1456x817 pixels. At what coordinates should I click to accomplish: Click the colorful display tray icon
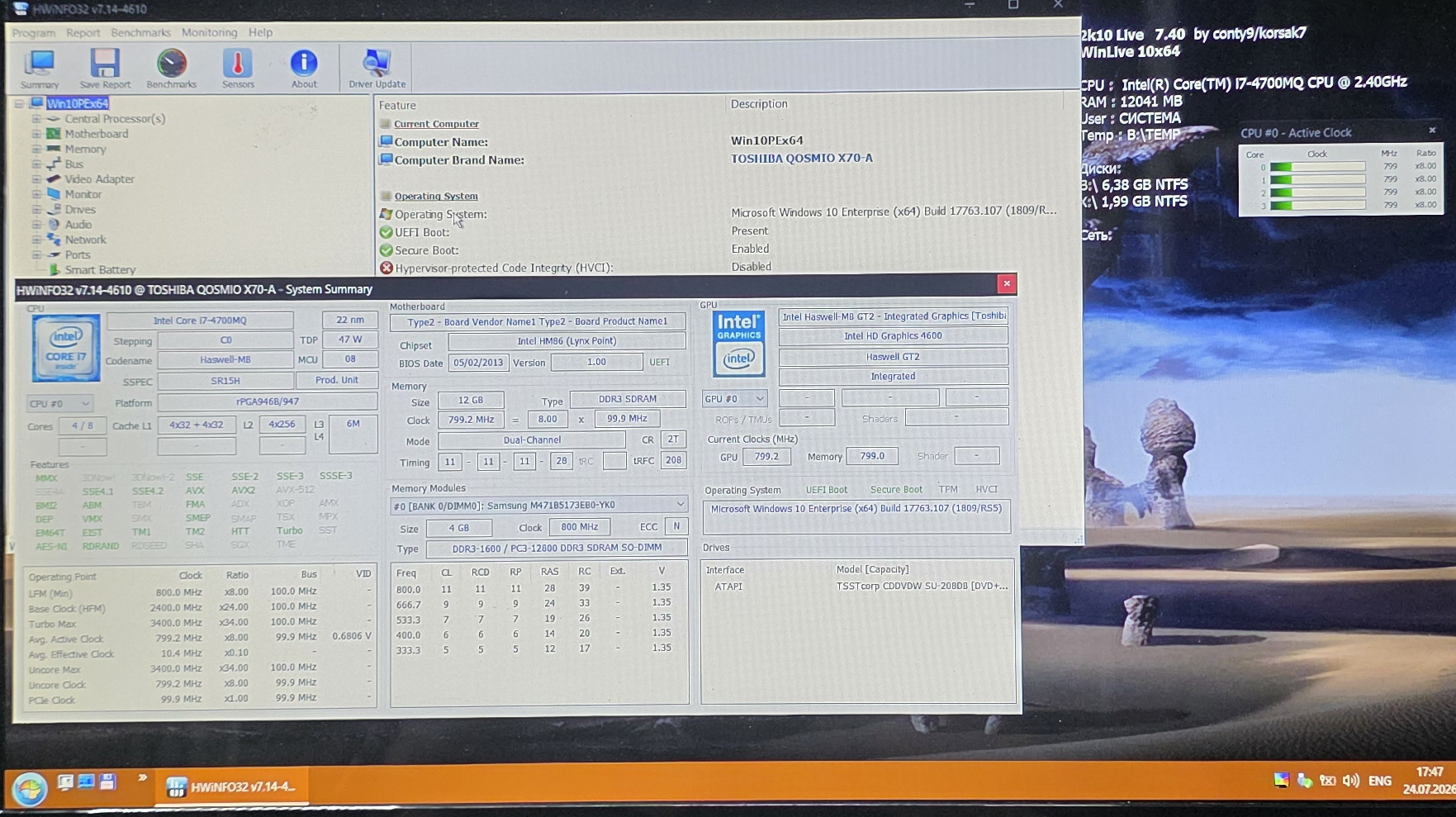1282,781
